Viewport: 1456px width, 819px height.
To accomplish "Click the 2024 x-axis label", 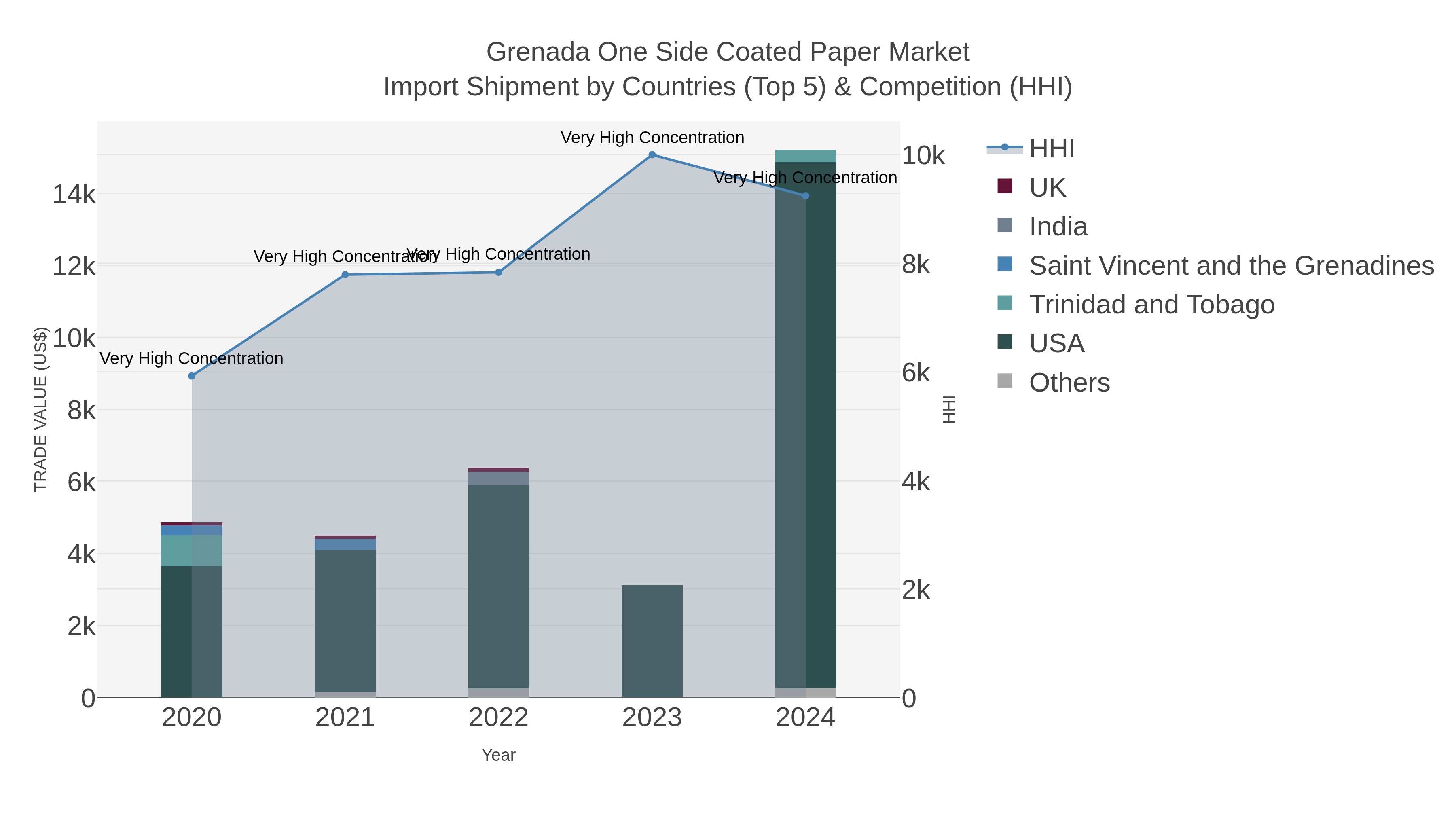I will coord(805,717).
